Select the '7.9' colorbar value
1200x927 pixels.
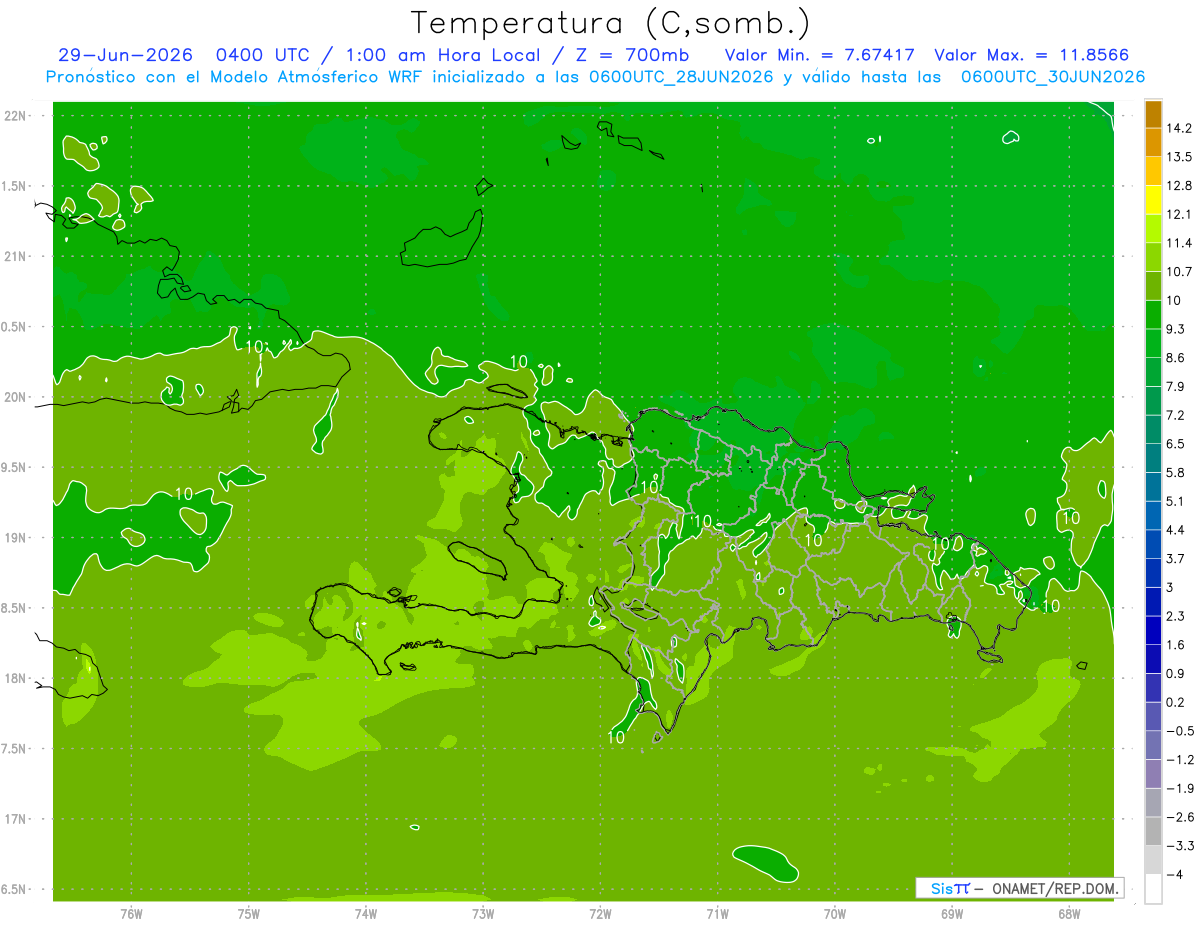[x=1176, y=386]
